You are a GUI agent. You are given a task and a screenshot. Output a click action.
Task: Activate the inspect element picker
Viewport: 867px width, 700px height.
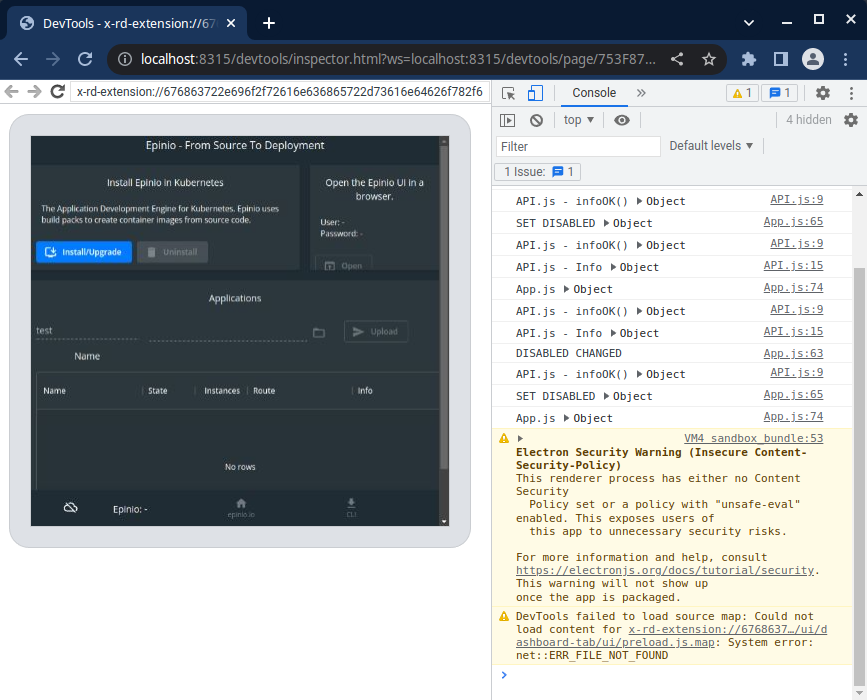[x=509, y=93]
